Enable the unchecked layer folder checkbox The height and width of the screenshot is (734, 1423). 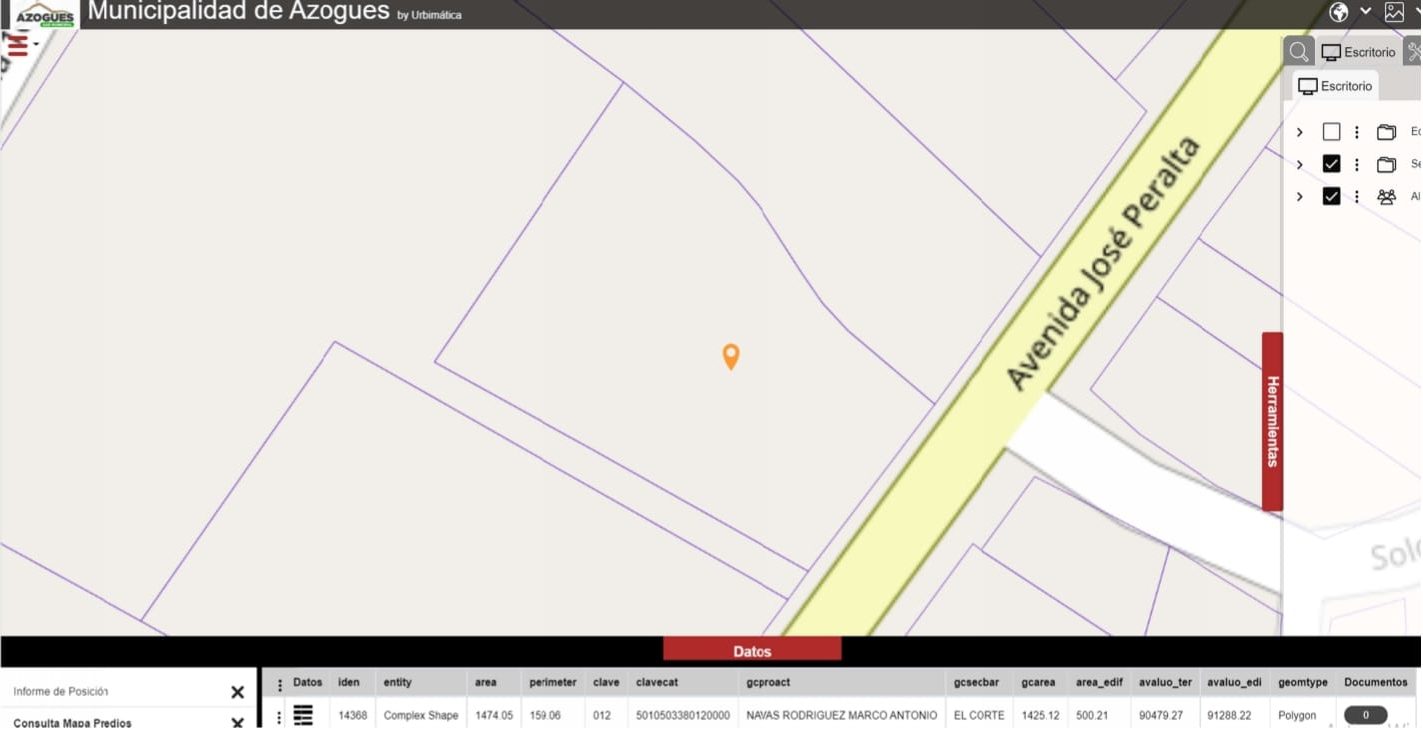click(x=1331, y=132)
